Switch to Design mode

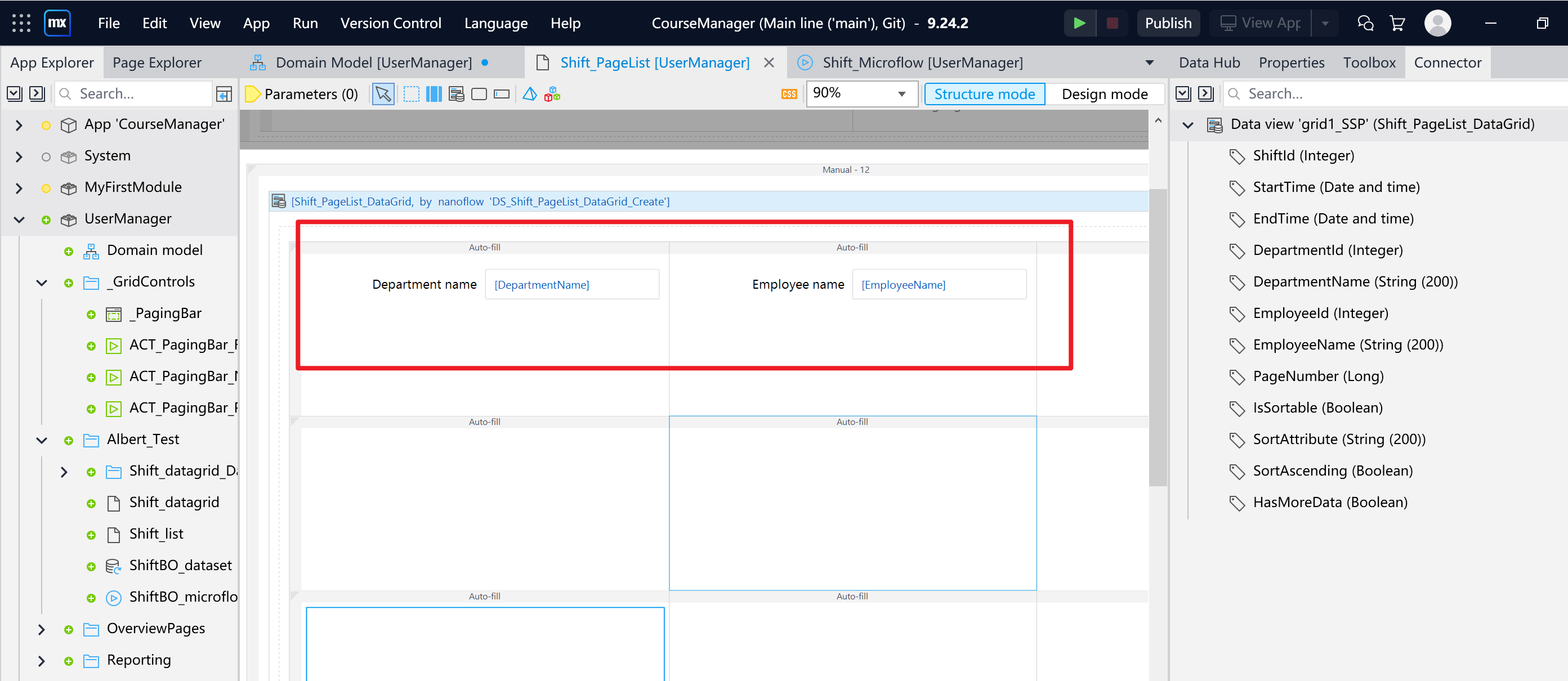1104,94
